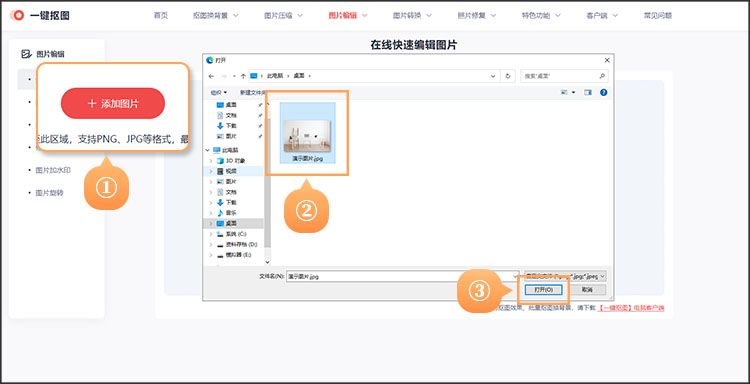Select 图片加水印 in the left sidebar
Image resolution: width=750 pixels, height=384 pixels.
[53, 170]
